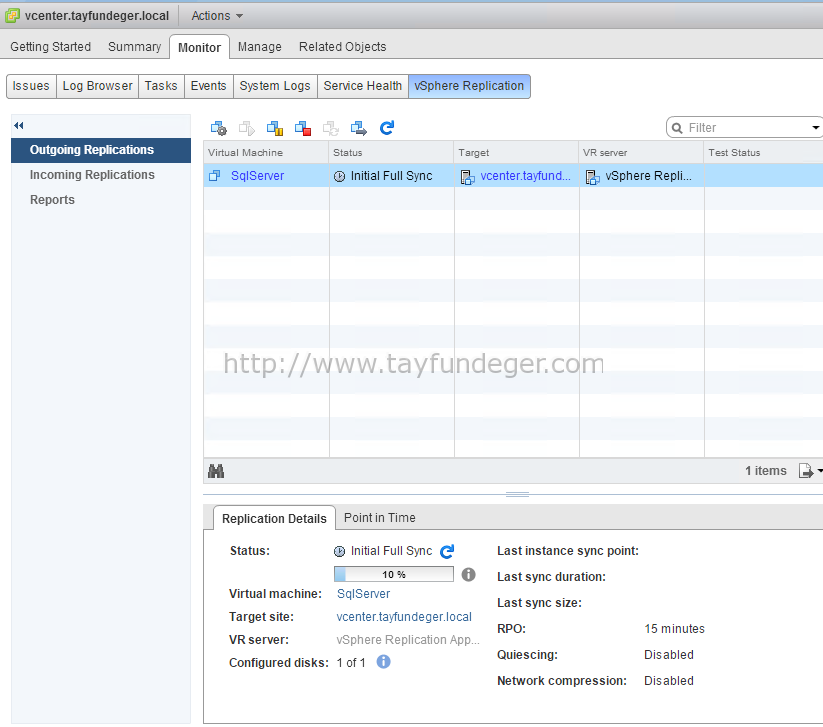823x727 pixels.
Task: Sort by Test Status column header
Action: tap(764, 152)
